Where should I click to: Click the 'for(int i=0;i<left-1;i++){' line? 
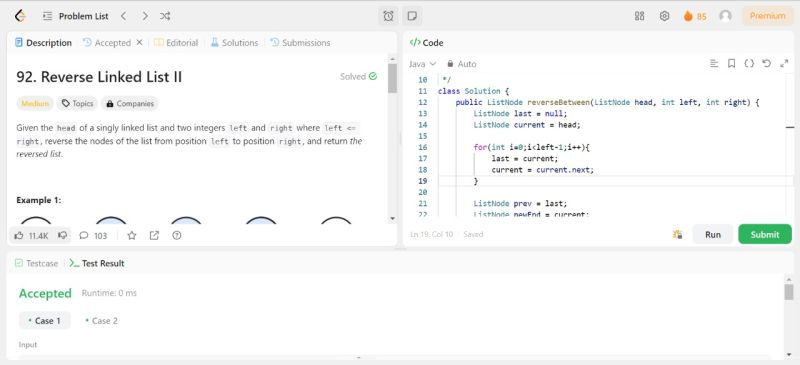531,147
